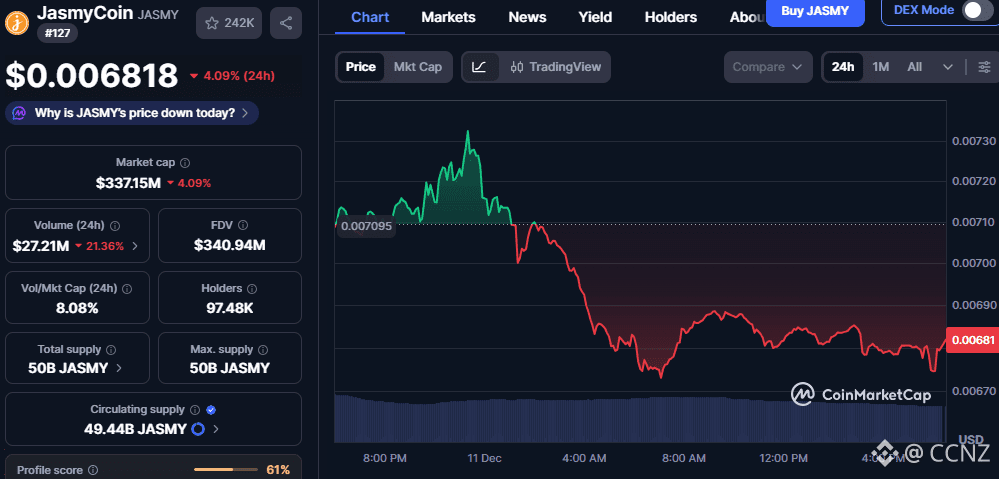Screen dimensions: 999x479
Task: Click Profile score progress bar
Action: pos(226,470)
